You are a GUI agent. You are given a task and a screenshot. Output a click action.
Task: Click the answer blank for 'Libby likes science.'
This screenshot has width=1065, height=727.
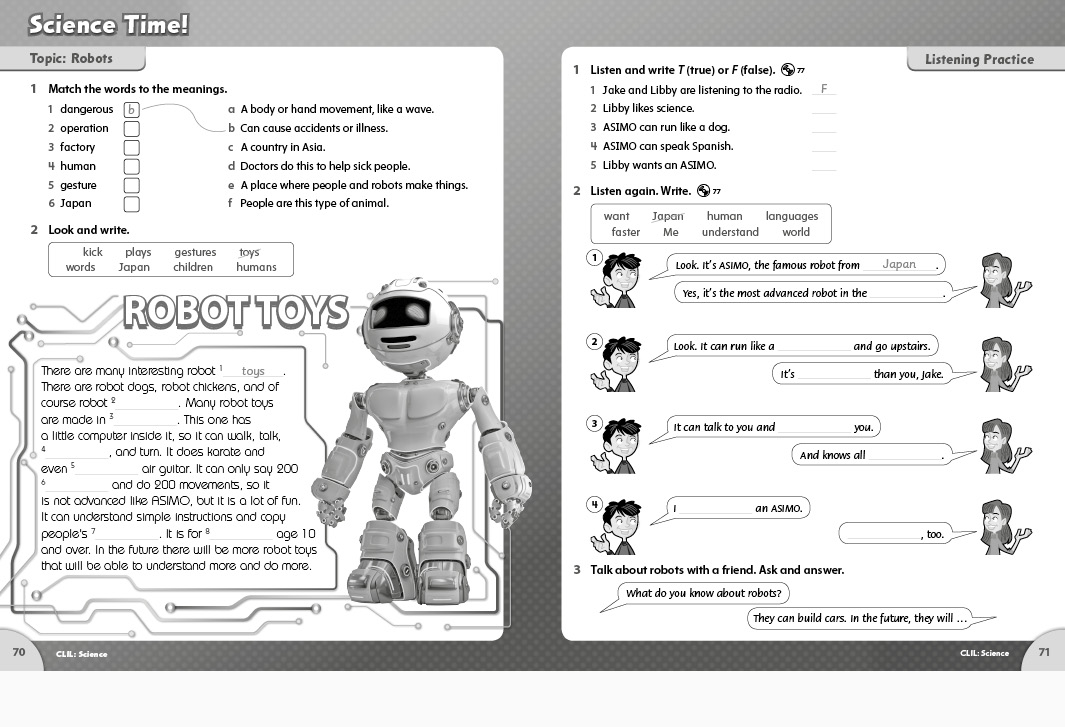824,109
